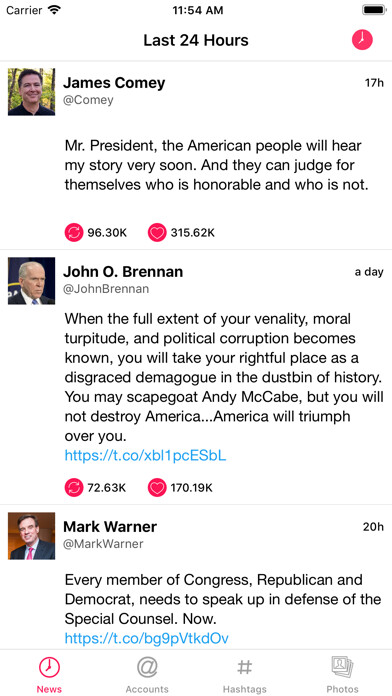Select the @MarkWarner handle
This screenshot has height=696, width=392.
[103, 544]
